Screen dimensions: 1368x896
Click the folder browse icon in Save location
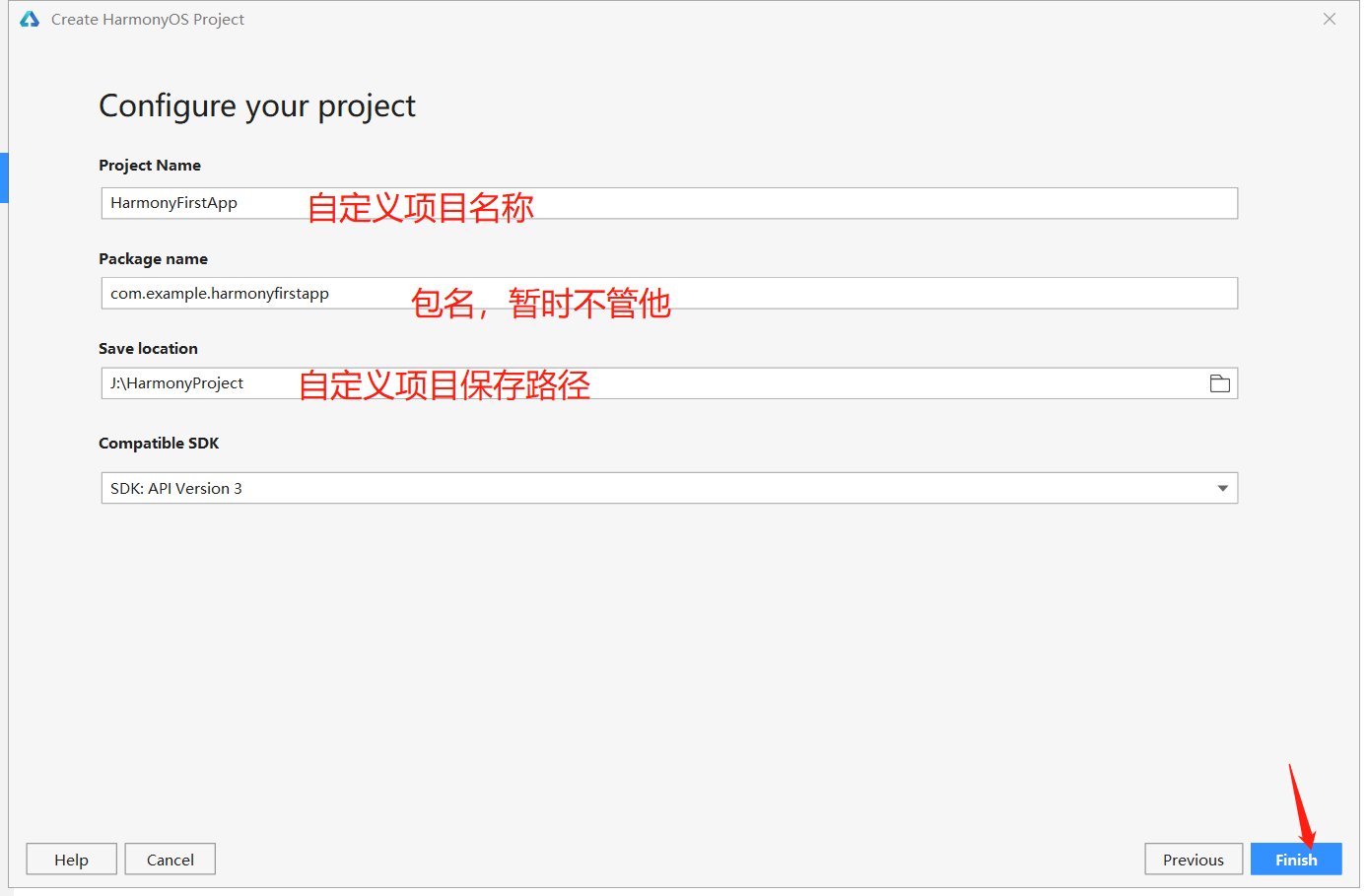(1219, 383)
